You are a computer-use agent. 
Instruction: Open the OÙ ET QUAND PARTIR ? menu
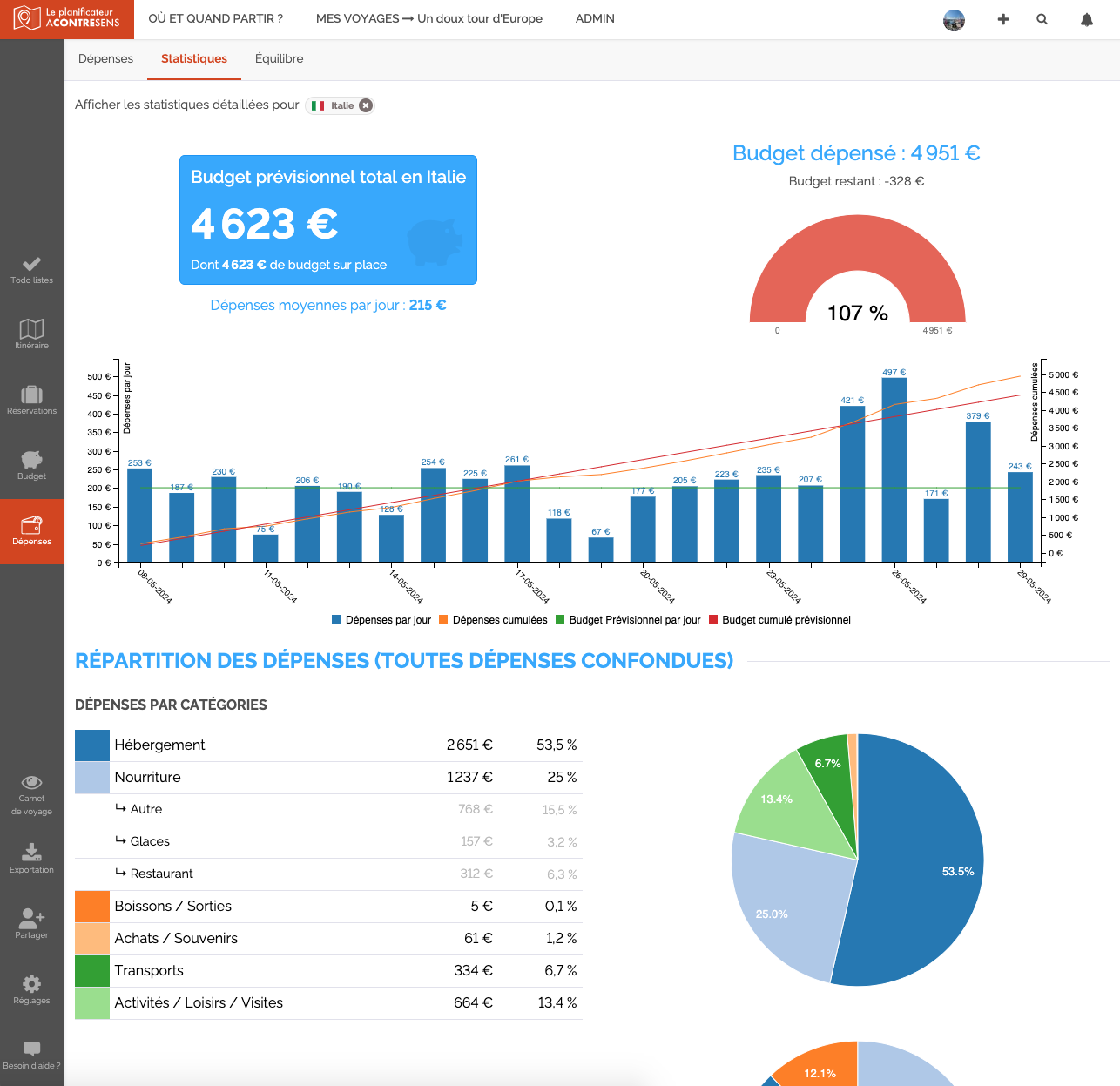tap(216, 18)
